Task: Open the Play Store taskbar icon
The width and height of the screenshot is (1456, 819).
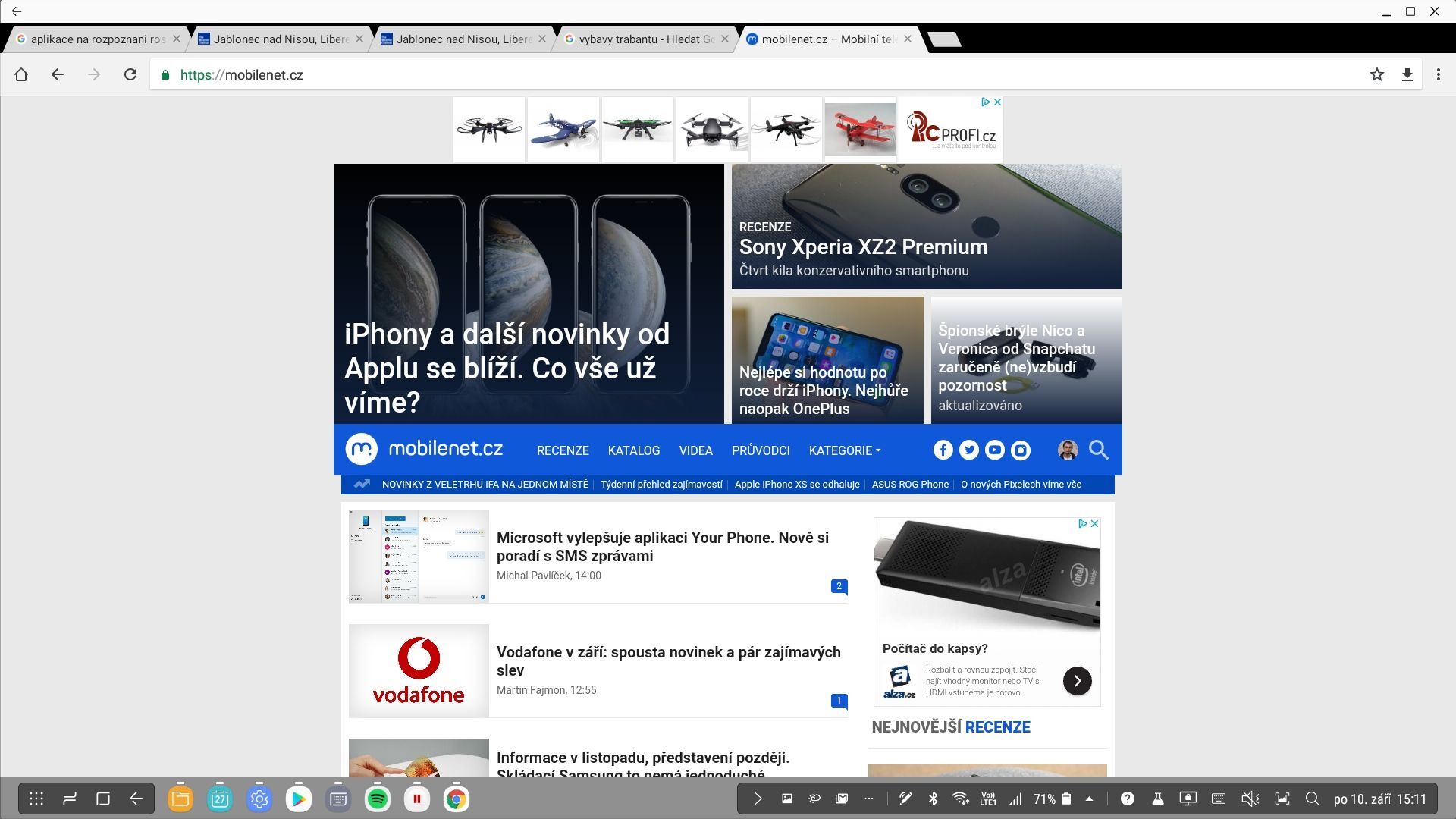Action: 298,799
